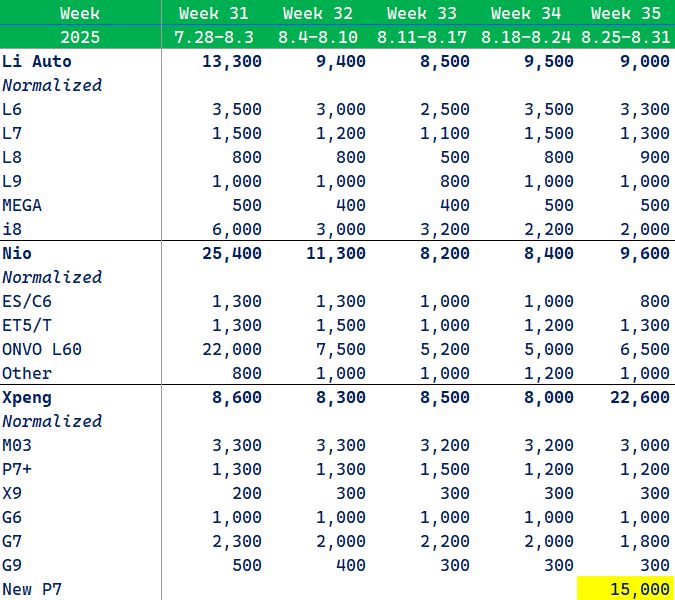
Task: Select the Nio row label
Action: click(x=17, y=254)
